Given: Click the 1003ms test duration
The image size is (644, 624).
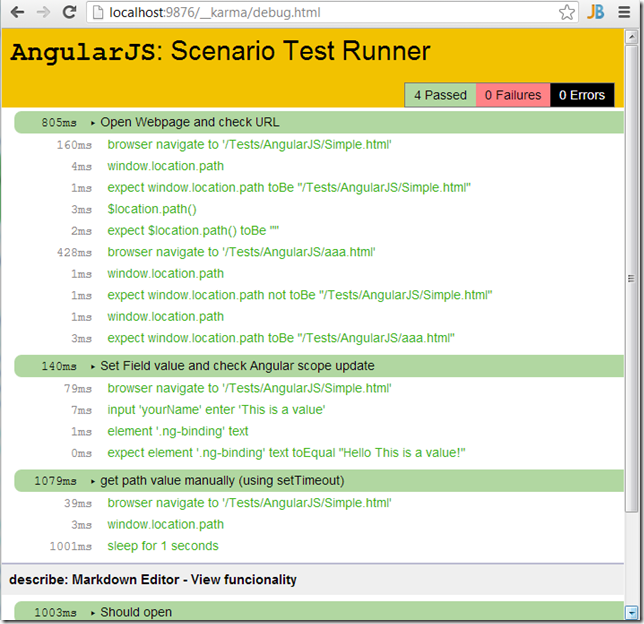Looking at the screenshot, I should 55,612.
